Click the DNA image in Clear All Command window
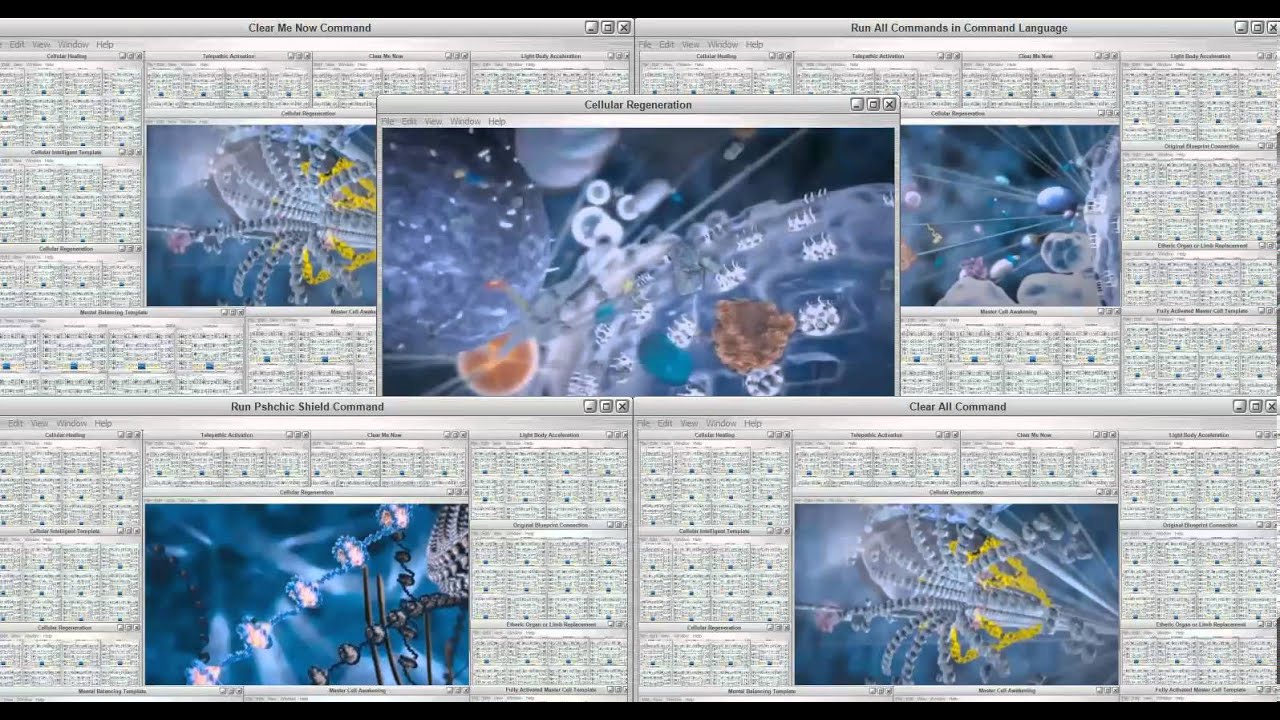The image size is (1280, 720). [956, 594]
